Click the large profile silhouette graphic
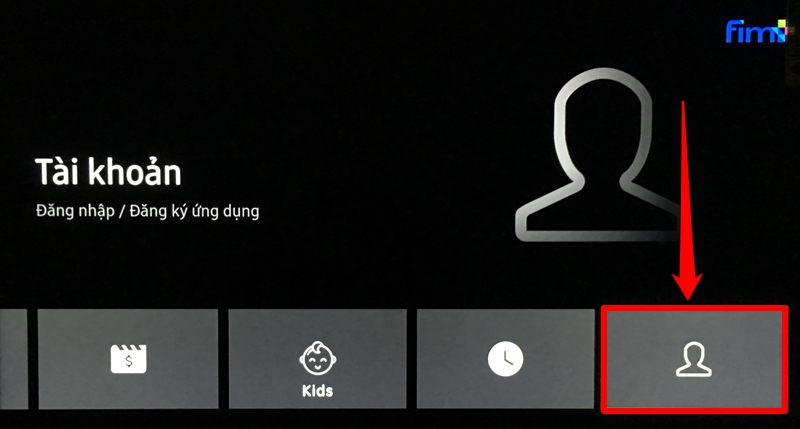This screenshot has height=429, width=800. [x=602, y=155]
